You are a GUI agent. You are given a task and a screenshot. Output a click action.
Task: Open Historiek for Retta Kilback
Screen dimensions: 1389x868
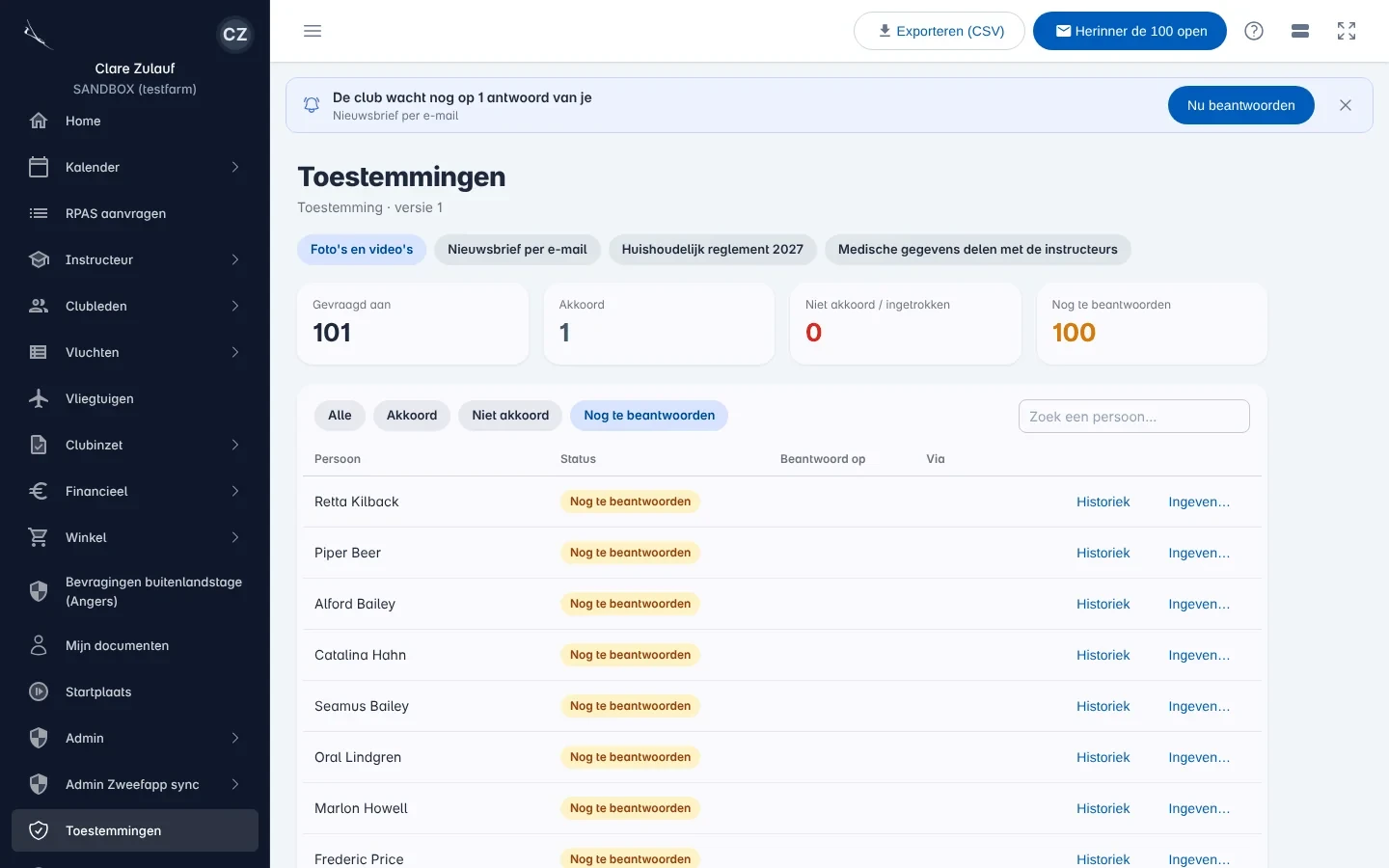pyautogui.click(x=1103, y=502)
